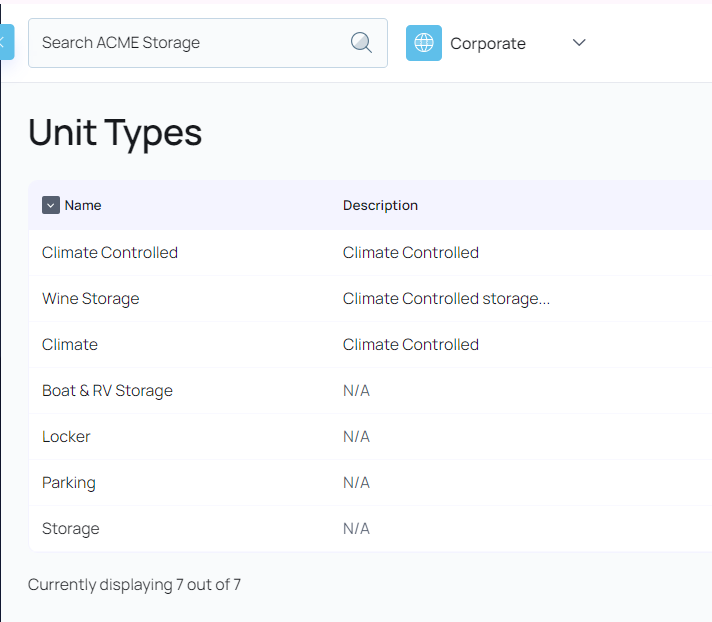The image size is (712, 622).
Task: Open the Climate unit type row
Action: [x=70, y=345]
